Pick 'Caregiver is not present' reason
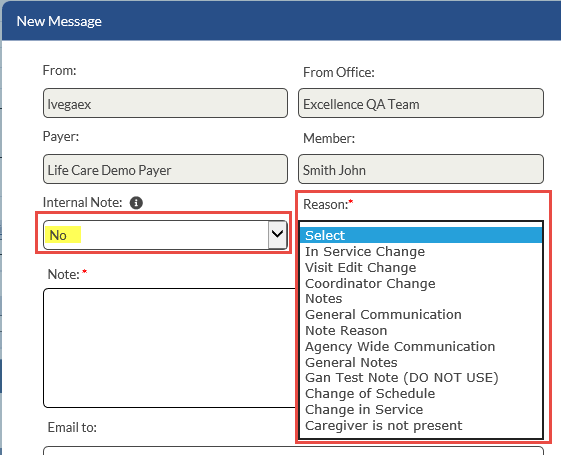 421,426
